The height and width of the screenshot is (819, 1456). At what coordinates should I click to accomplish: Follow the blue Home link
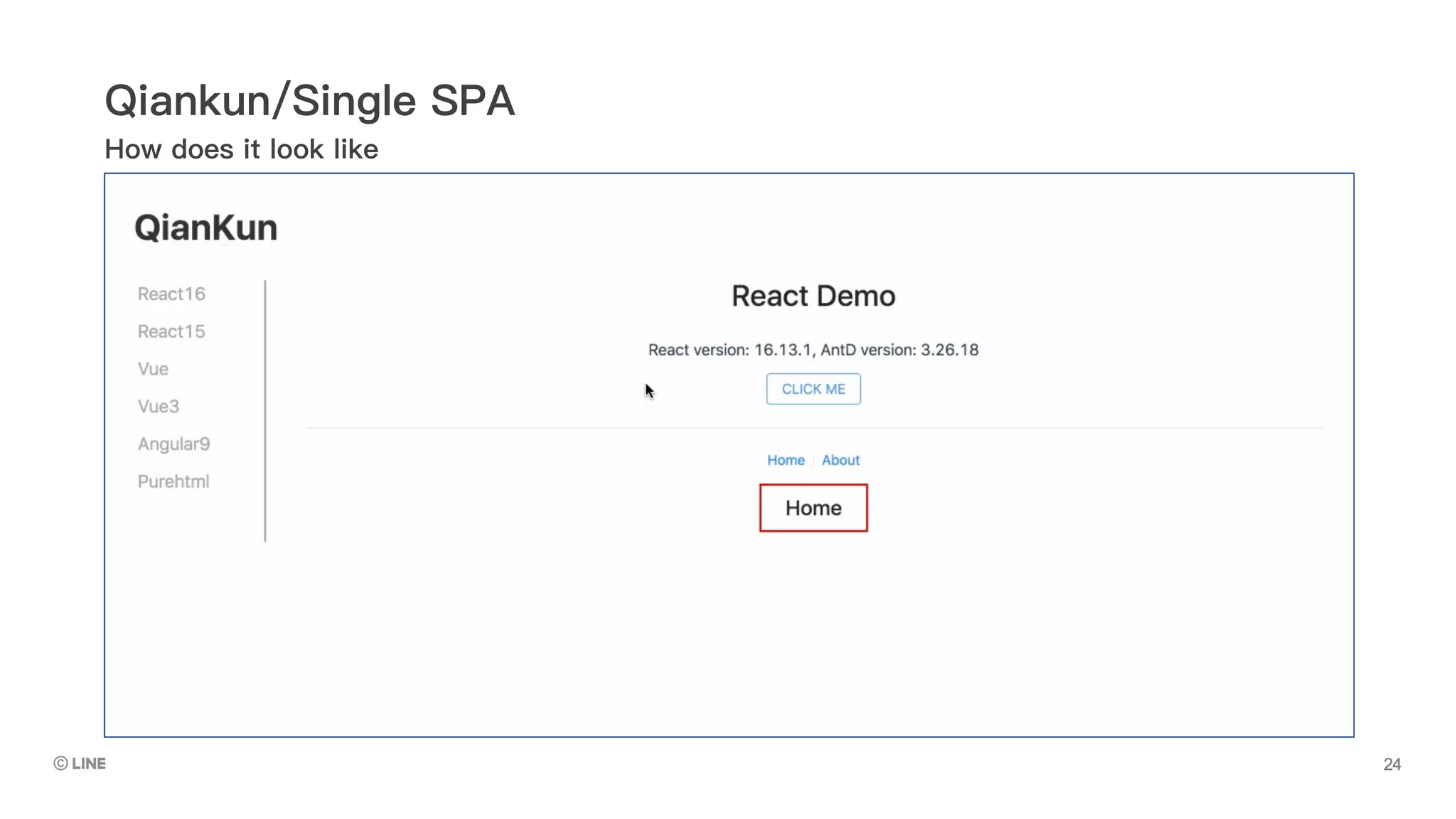pos(786,460)
